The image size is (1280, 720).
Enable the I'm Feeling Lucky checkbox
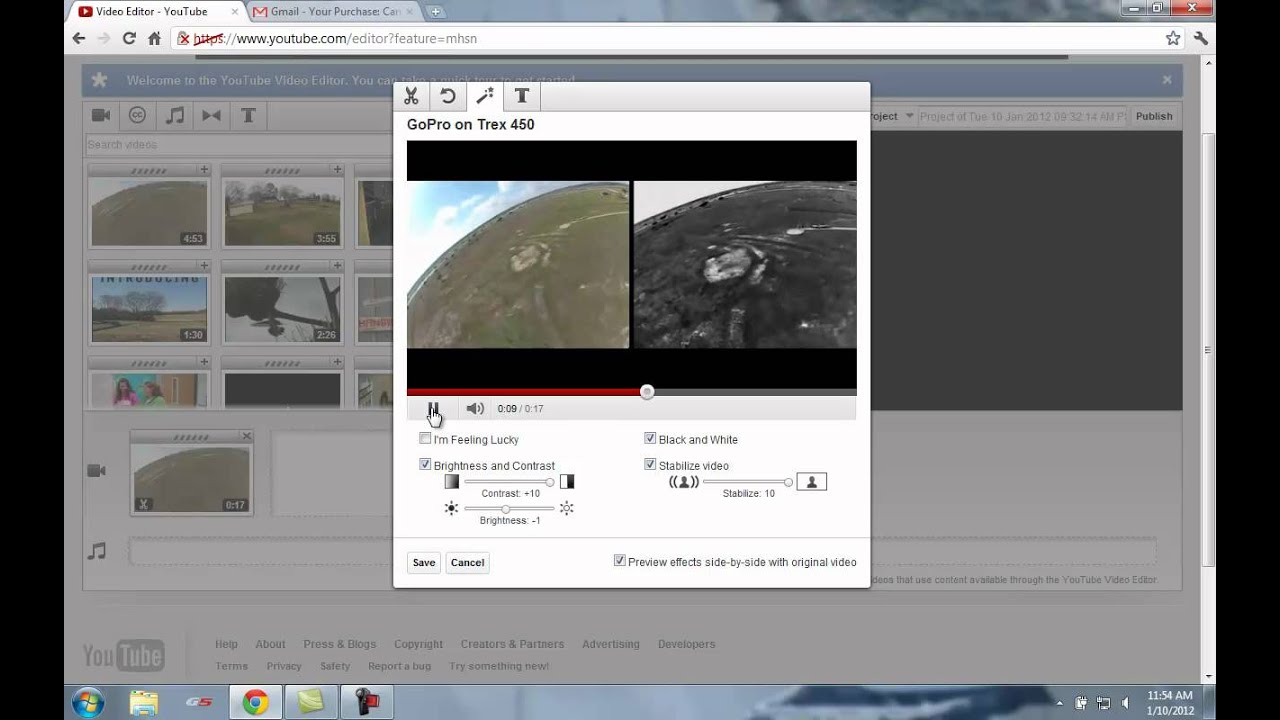[425, 439]
